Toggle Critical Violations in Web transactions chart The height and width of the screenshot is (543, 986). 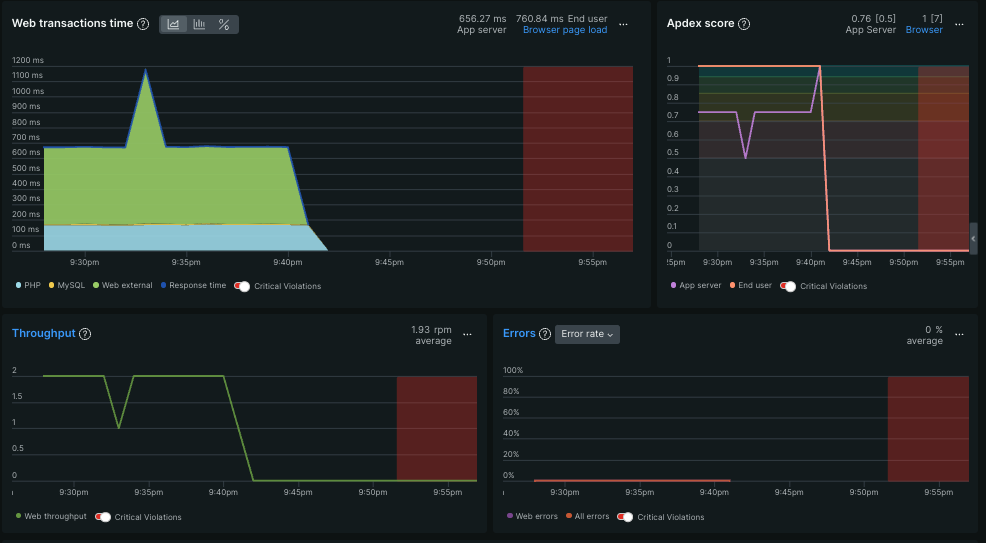coord(242,286)
